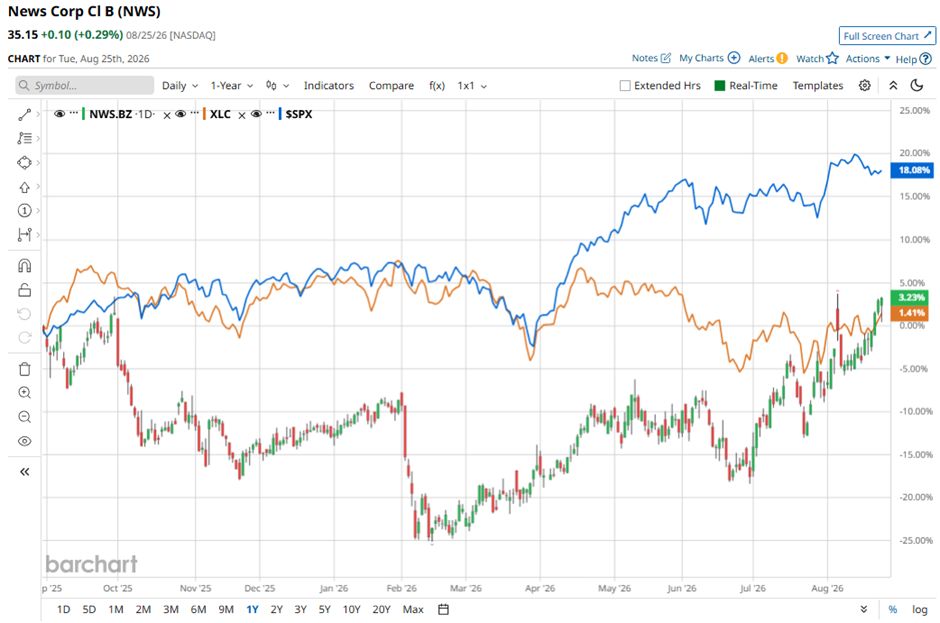Open Indicators menu
Screen dimensions: 940x623
[x=329, y=86]
